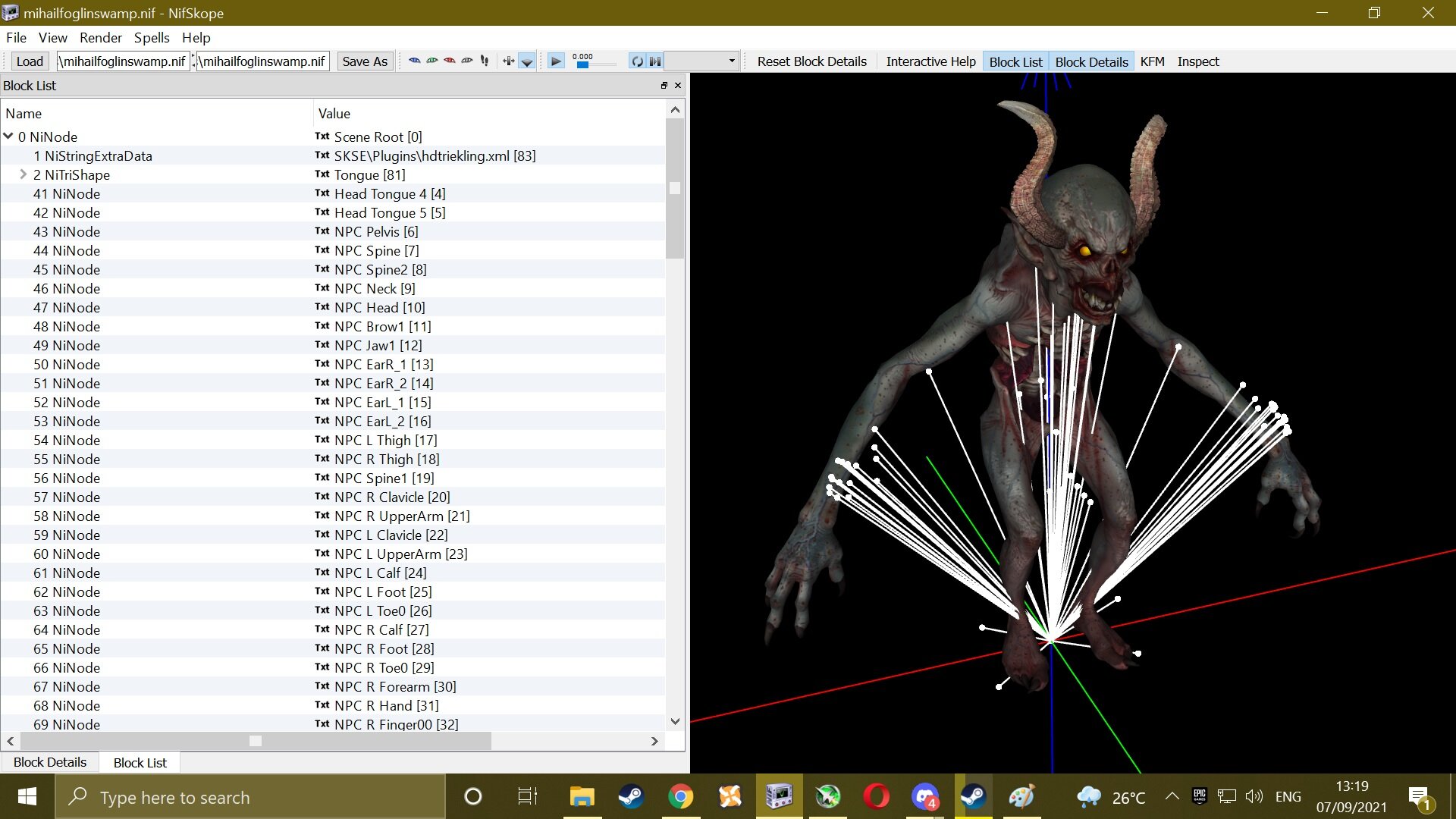Viewport: 1456px width, 819px height.
Task: Collapse the 0 NiNode tree root
Action: pyautogui.click(x=9, y=136)
